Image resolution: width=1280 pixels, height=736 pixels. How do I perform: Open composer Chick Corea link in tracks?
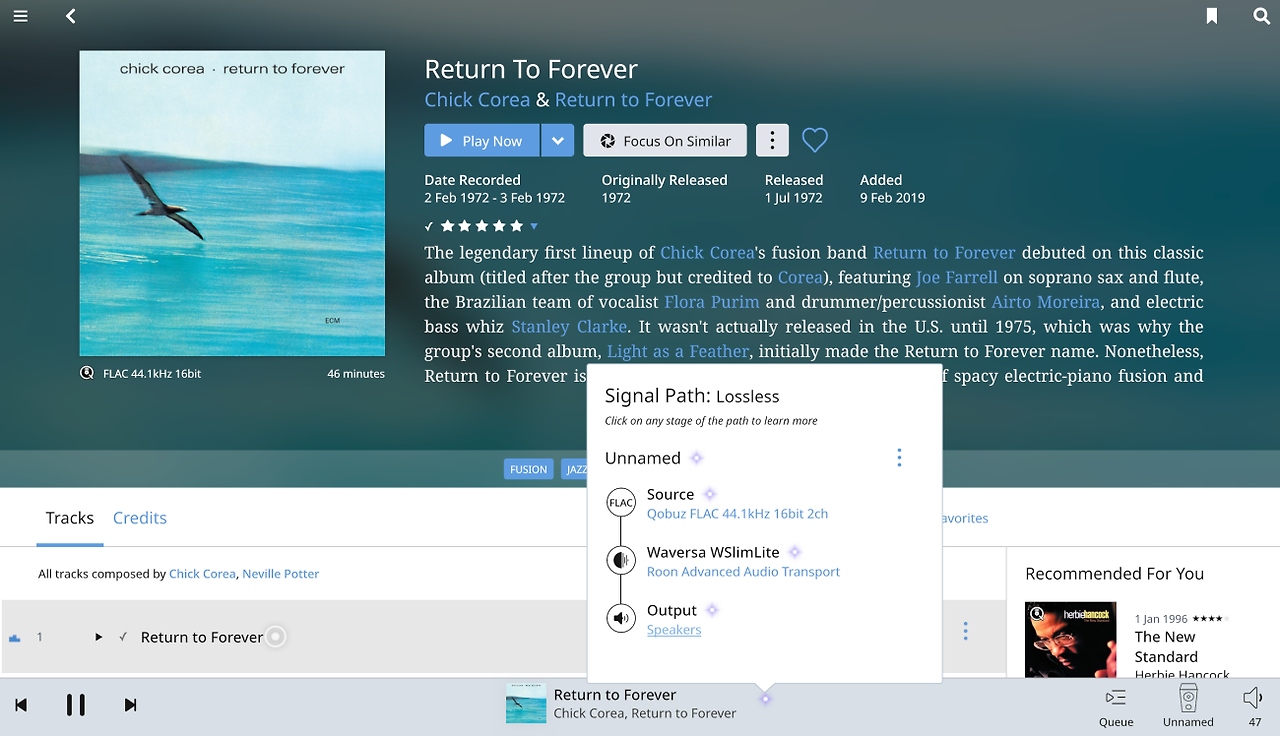click(x=202, y=574)
